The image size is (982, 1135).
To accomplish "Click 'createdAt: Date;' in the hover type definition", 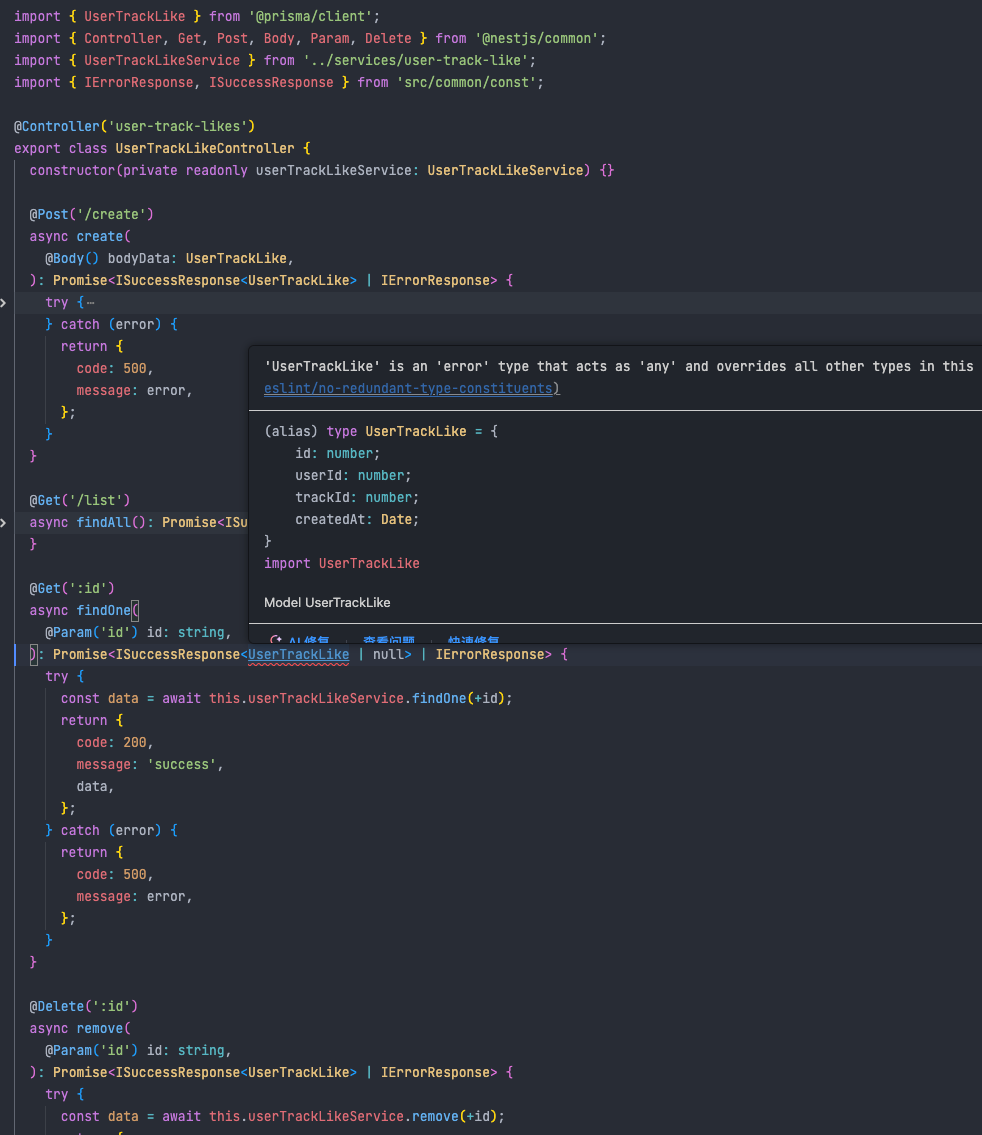I will point(357,520).
